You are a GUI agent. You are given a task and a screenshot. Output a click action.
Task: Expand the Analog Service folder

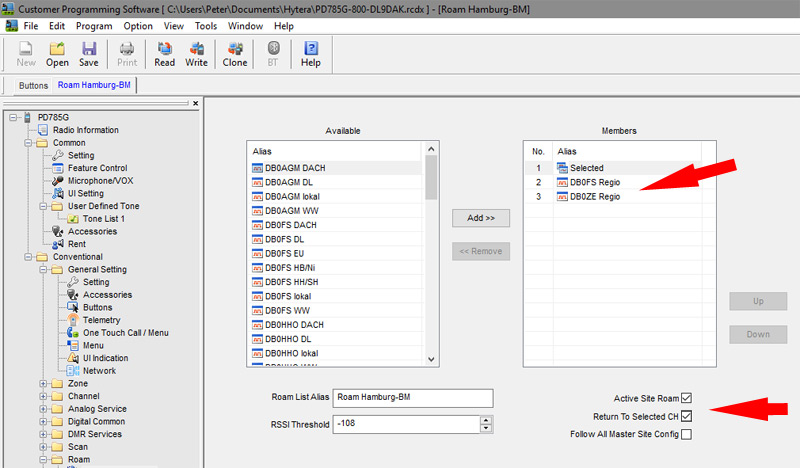tap(43, 409)
